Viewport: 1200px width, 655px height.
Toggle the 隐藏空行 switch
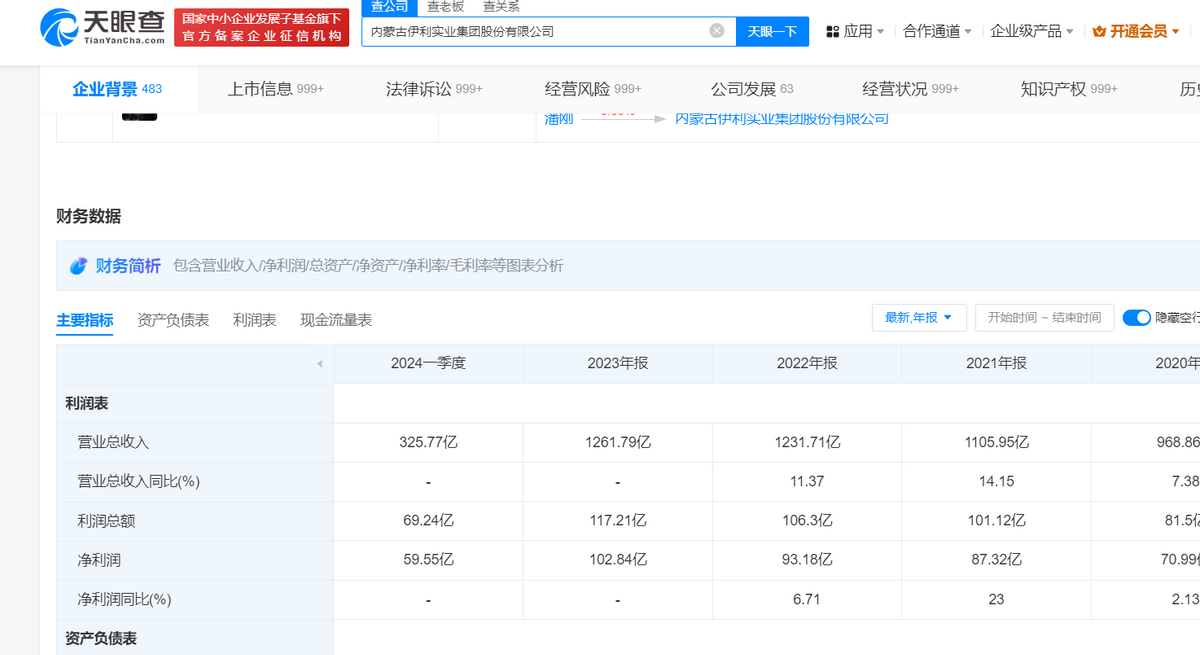click(x=1137, y=318)
